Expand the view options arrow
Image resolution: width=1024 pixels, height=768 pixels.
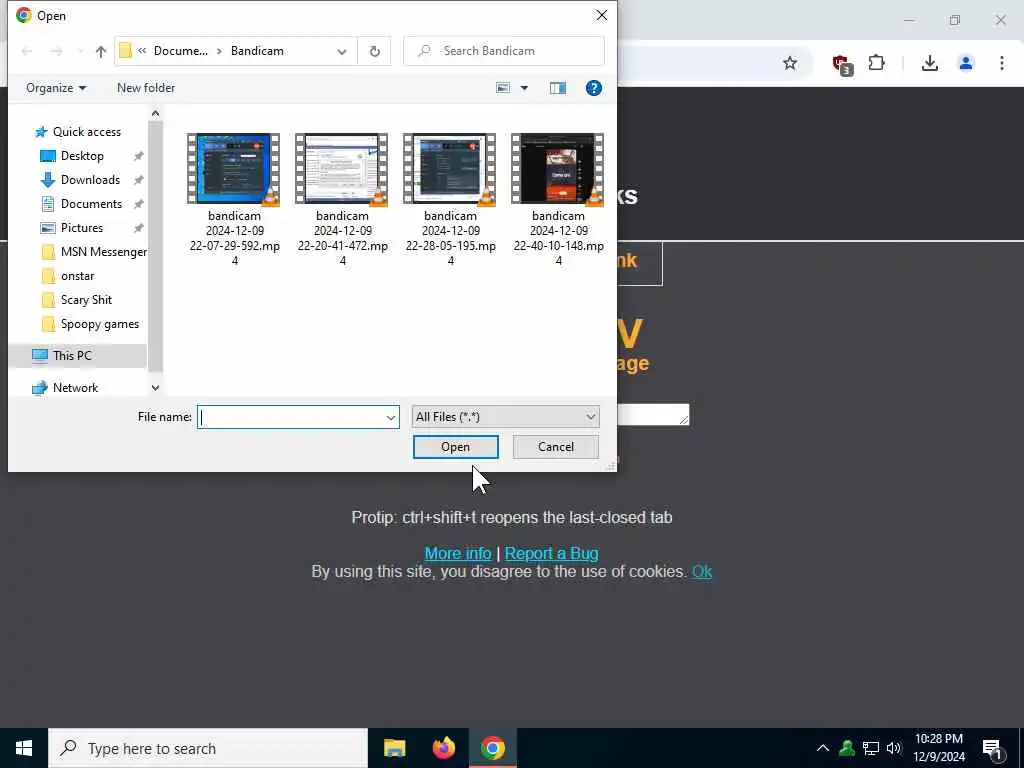(524, 88)
